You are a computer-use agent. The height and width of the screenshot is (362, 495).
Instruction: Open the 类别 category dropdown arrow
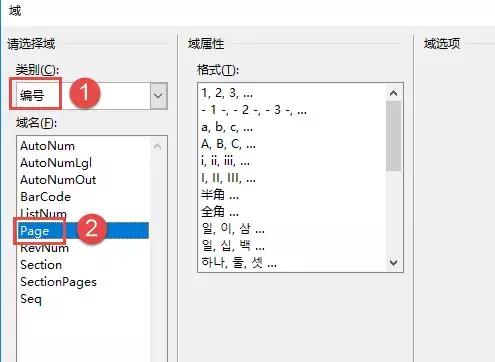click(158, 96)
